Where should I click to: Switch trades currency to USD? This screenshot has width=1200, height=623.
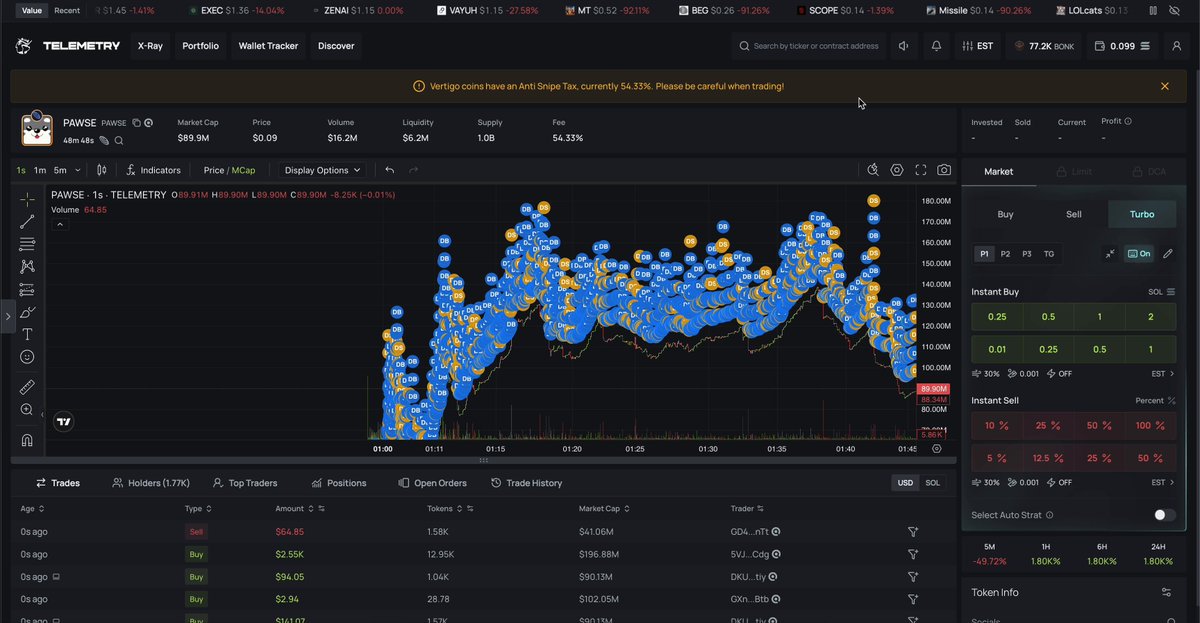point(905,483)
